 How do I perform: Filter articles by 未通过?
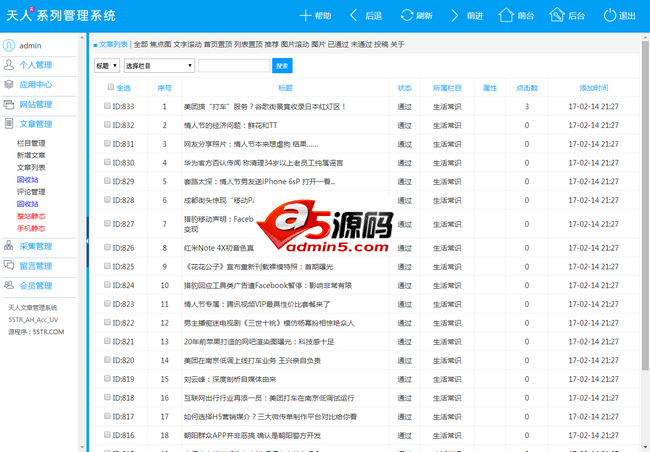[361, 44]
